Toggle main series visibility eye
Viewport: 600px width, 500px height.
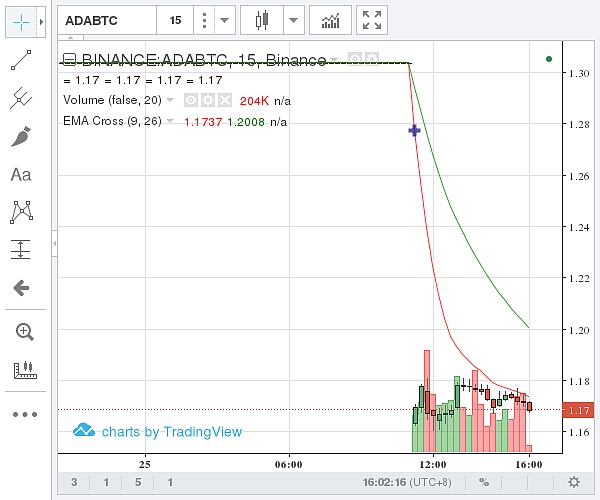pos(355,59)
